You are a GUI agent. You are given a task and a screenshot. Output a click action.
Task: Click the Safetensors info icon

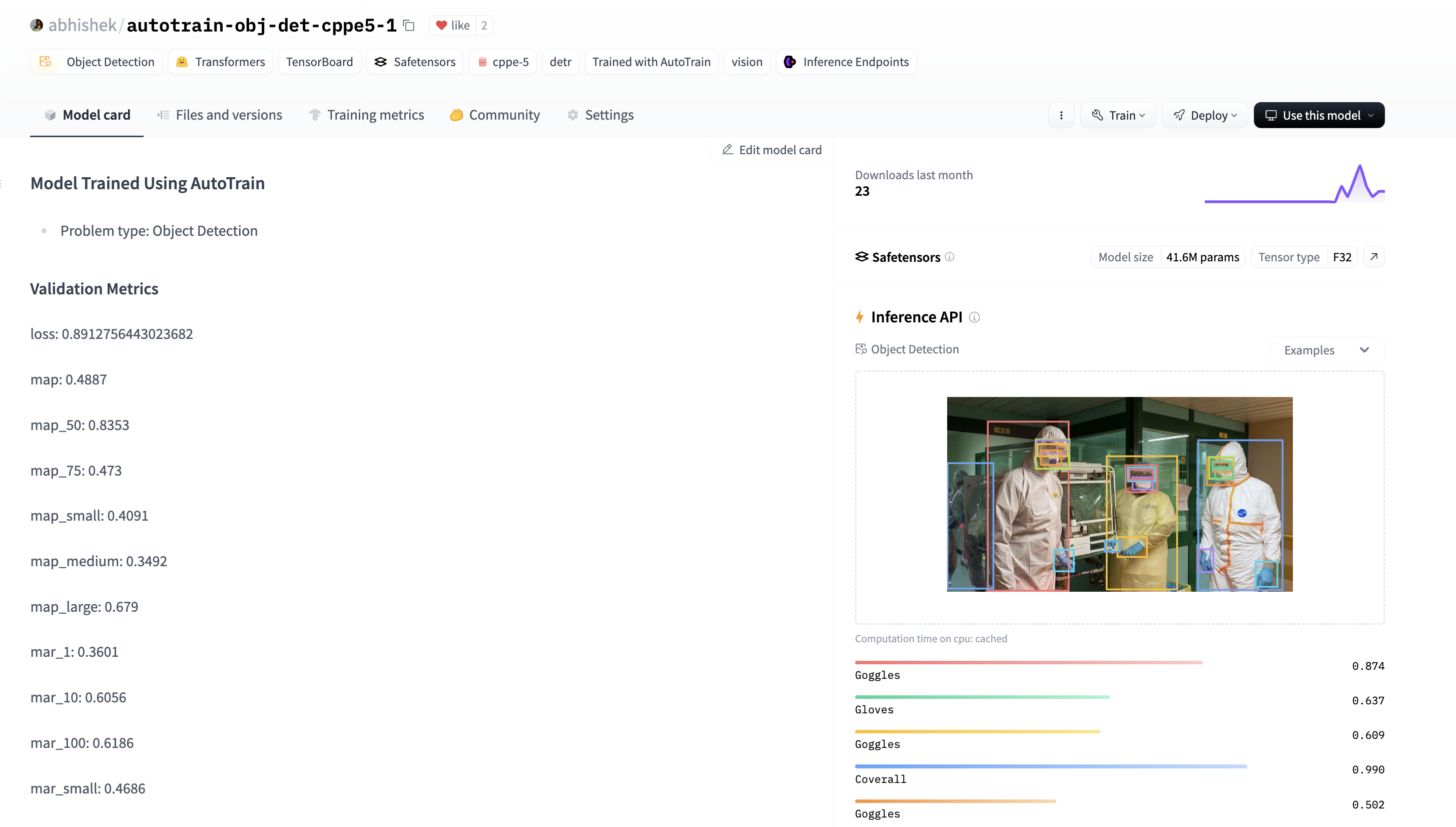(950, 257)
